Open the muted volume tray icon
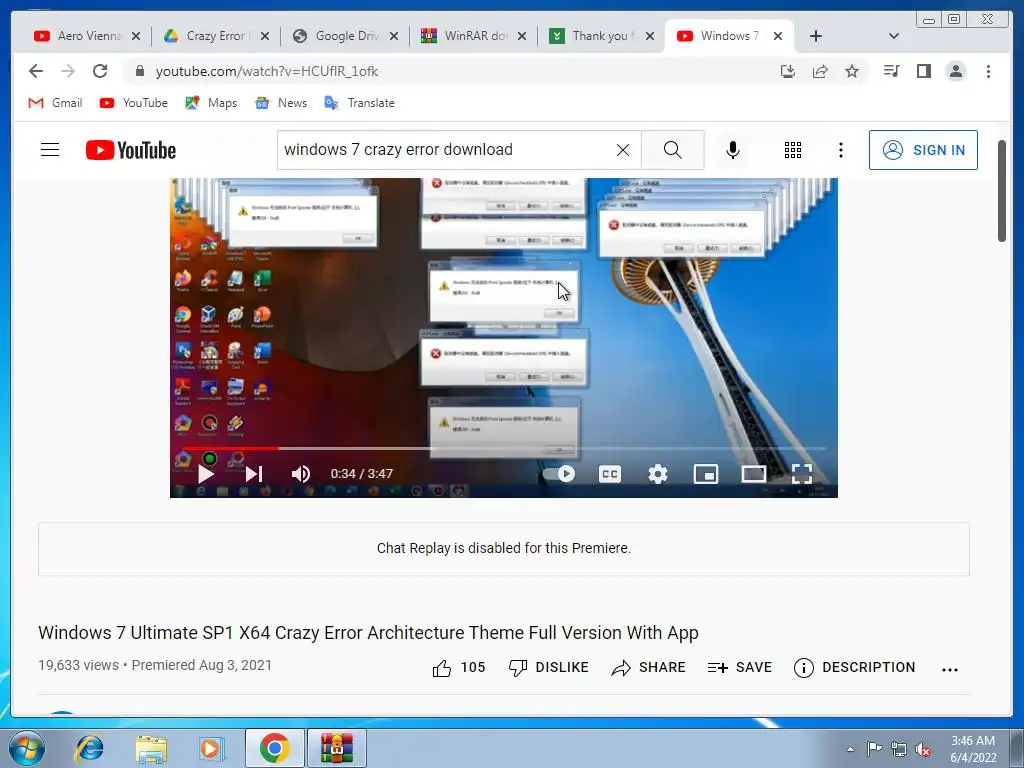 click(x=923, y=749)
